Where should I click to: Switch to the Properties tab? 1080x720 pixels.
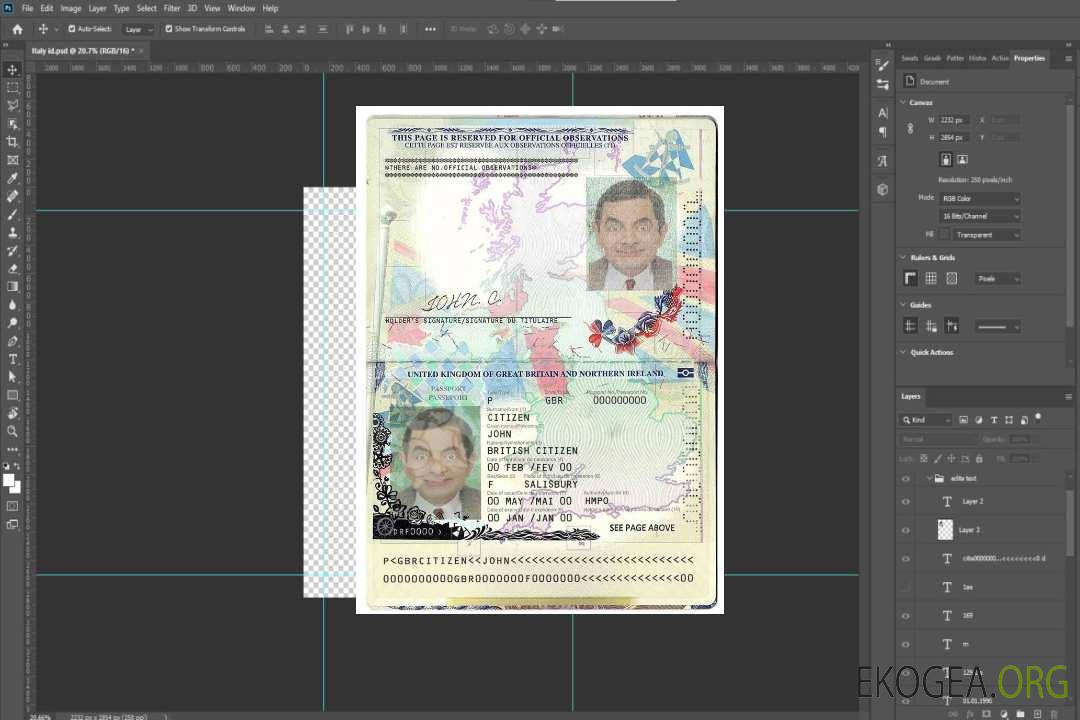pyautogui.click(x=1029, y=59)
